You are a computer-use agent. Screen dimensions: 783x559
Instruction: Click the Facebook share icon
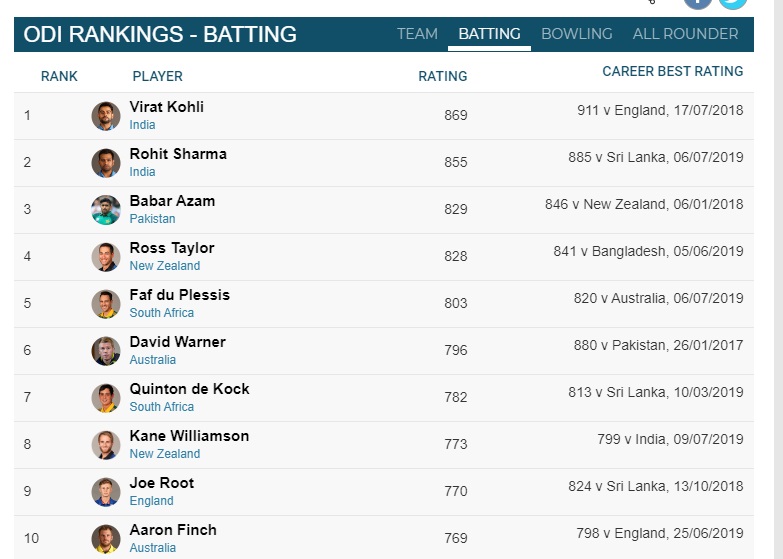[x=697, y=3]
